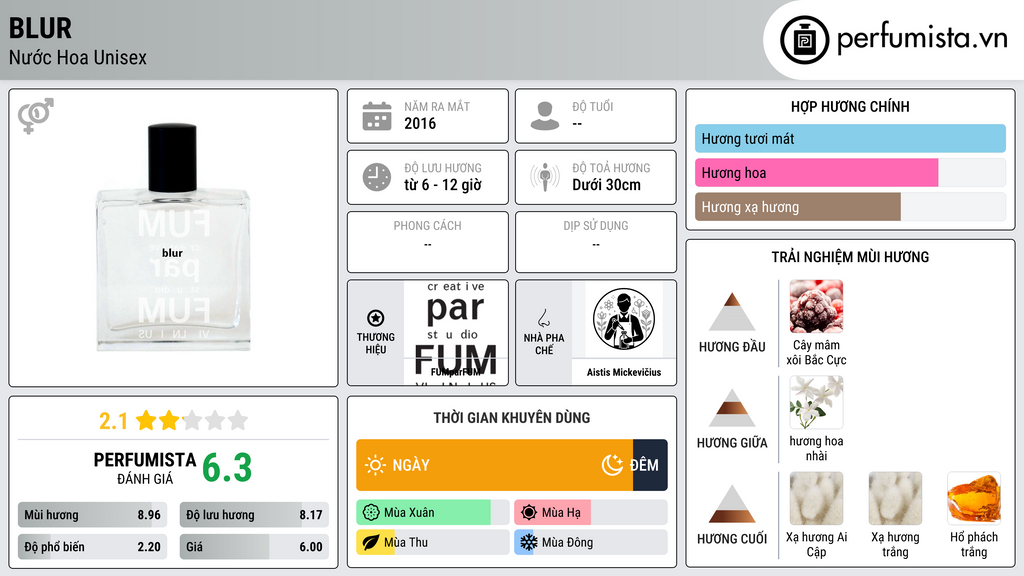Click the Nước Hoa Unisex subtitle

[x=78, y=57]
